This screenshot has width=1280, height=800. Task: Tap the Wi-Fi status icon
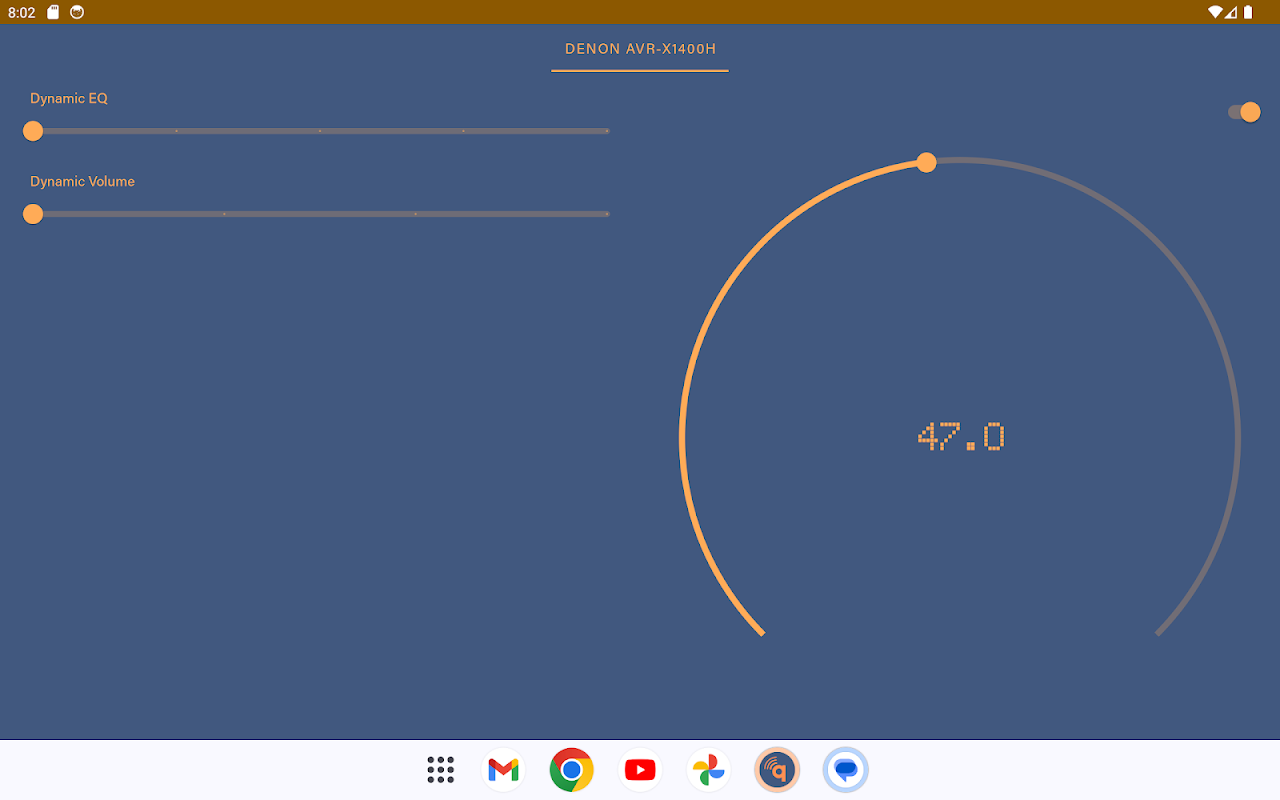[1215, 12]
